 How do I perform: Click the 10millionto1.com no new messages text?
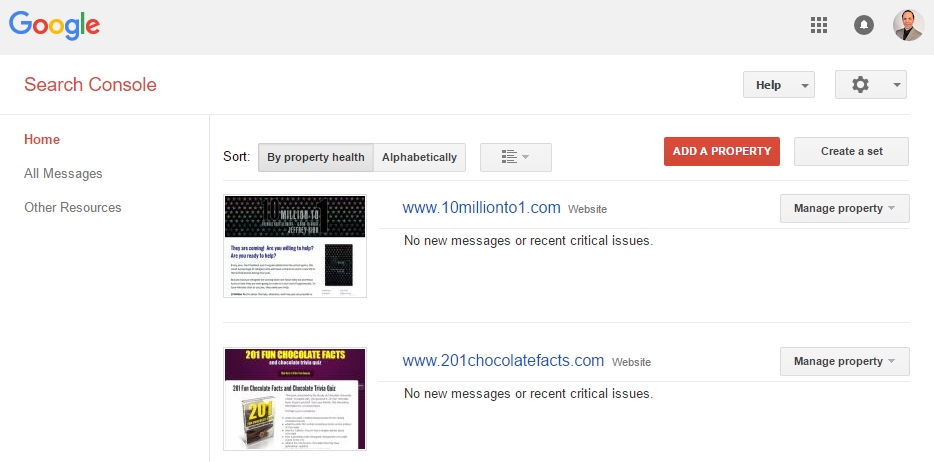(x=528, y=241)
